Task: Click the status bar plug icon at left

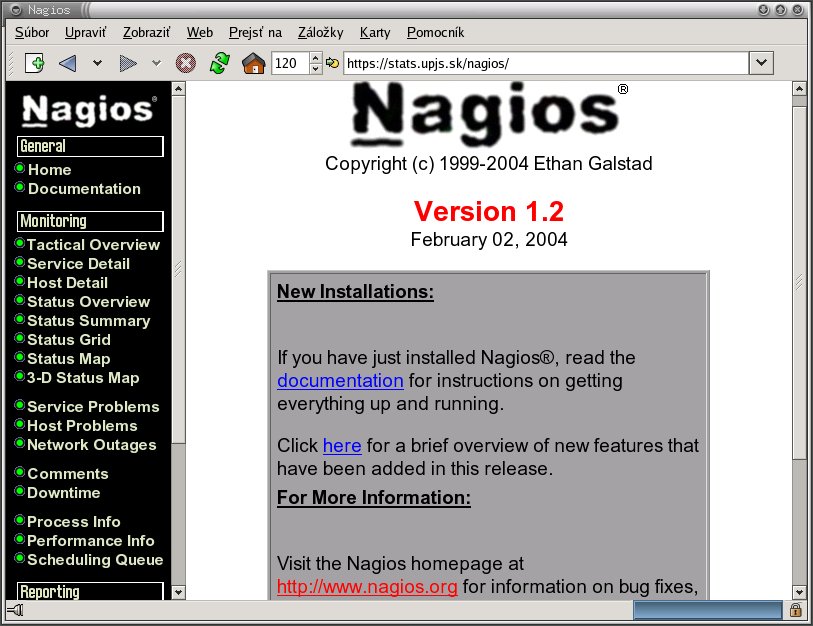Action: 16,610
